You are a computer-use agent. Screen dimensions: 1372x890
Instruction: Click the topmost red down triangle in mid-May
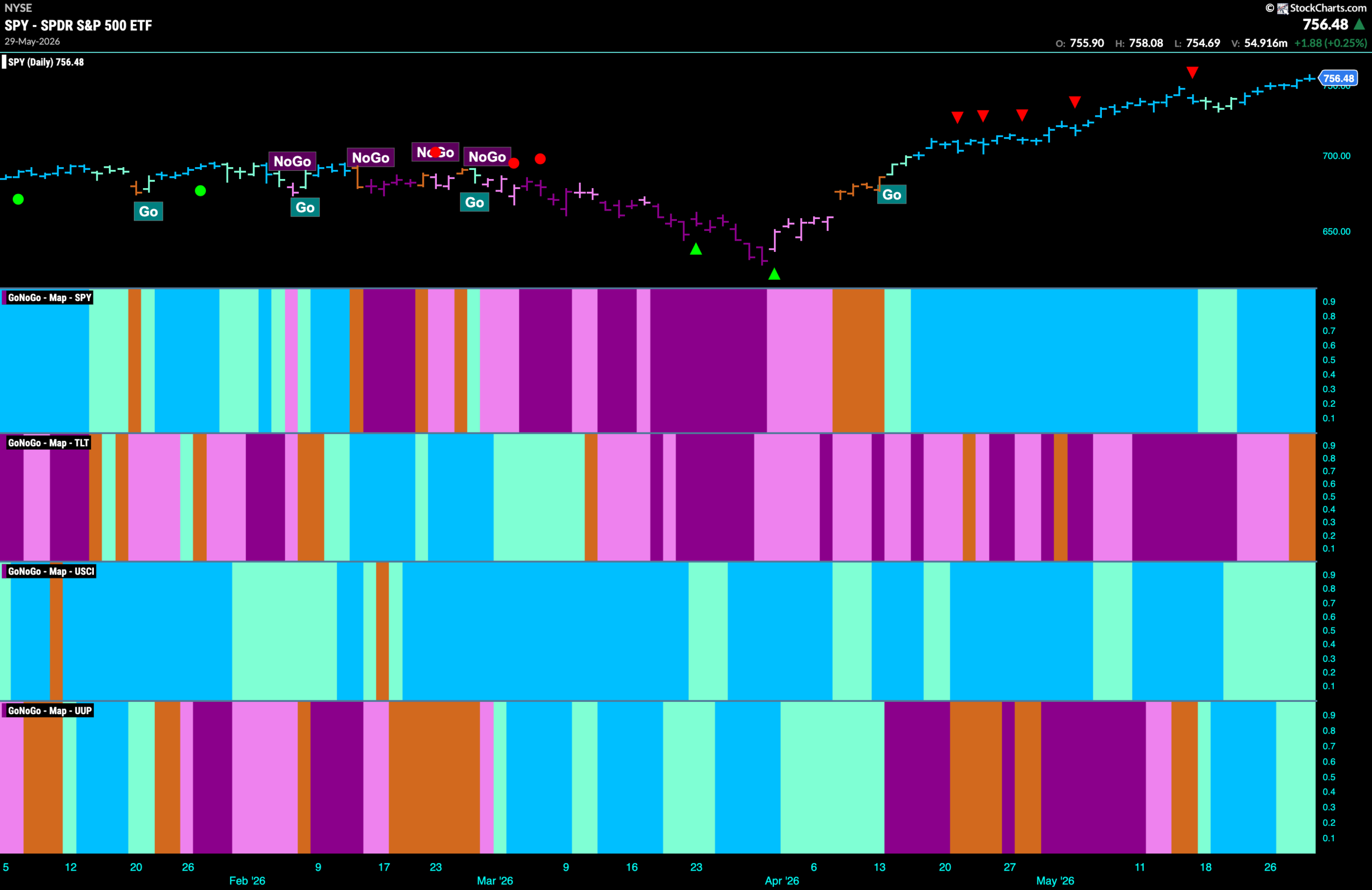(x=1192, y=73)
